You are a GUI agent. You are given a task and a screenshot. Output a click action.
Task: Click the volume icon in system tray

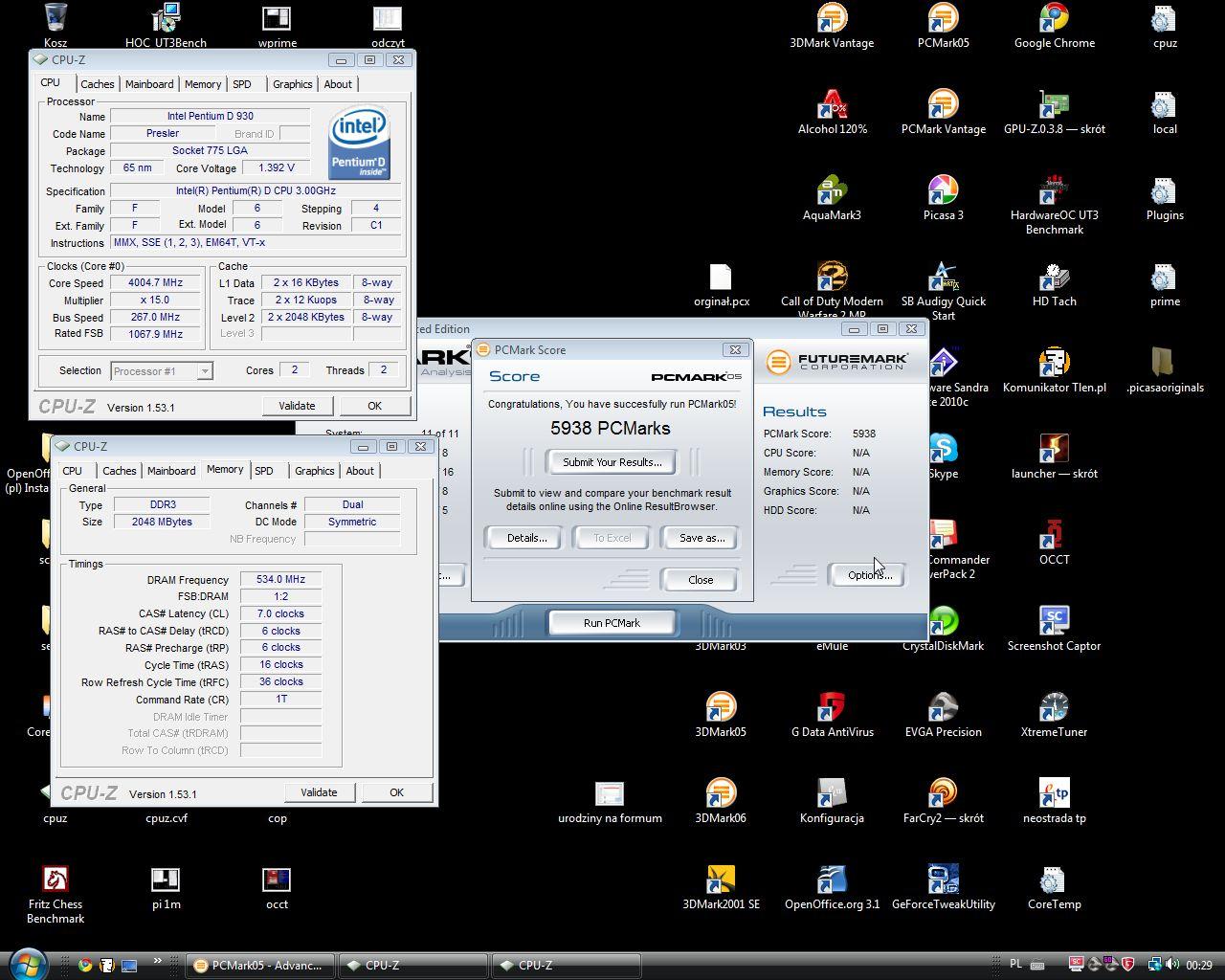click(1171, 965)
